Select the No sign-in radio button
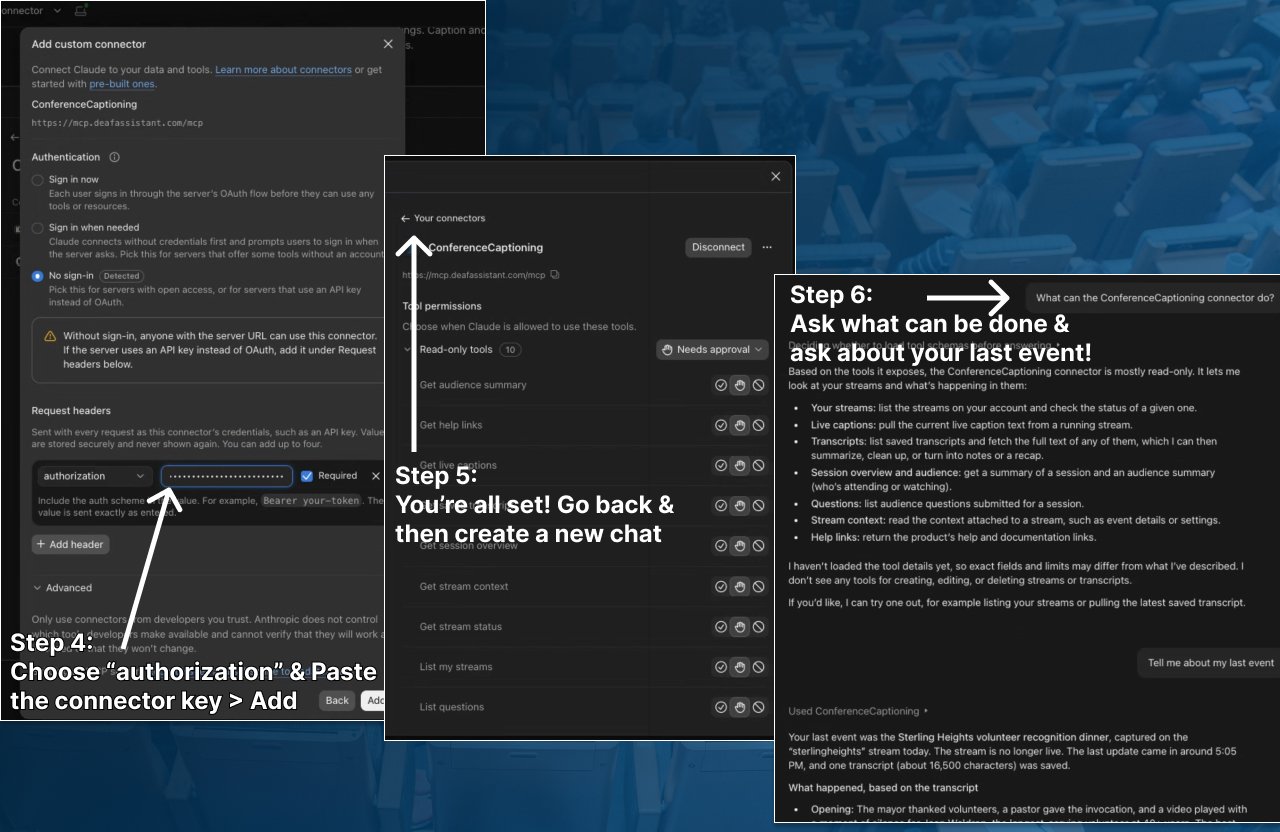Screen dimensions: 1280x832 point(38,276)
